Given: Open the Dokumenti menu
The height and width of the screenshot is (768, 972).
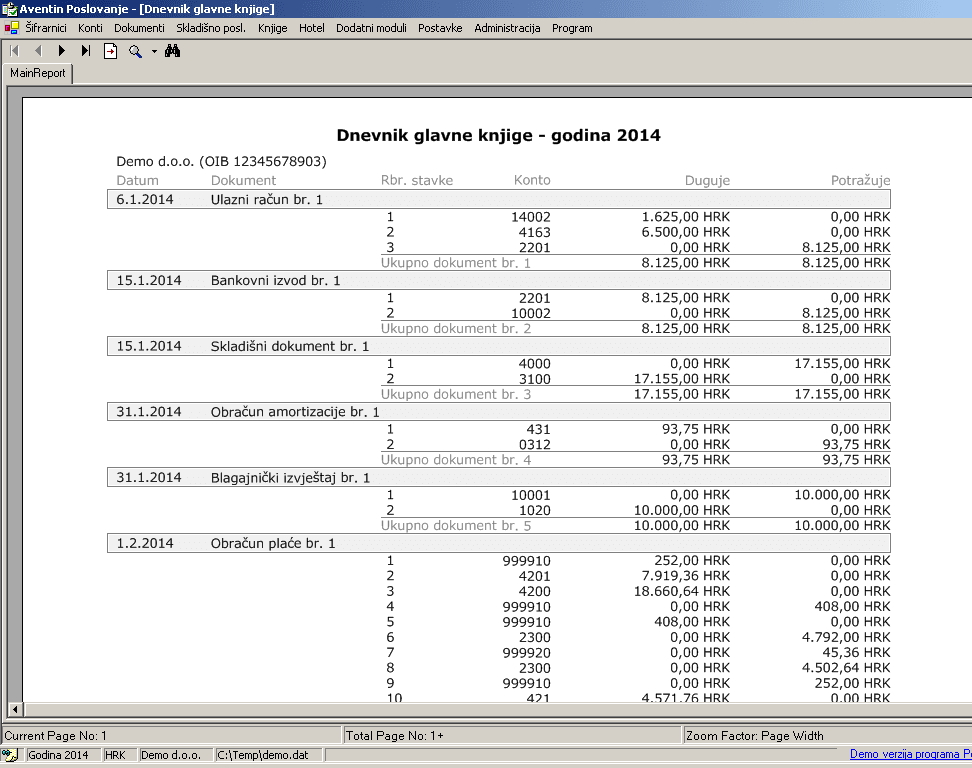Looking at the screenshot, I should (139, 28).
